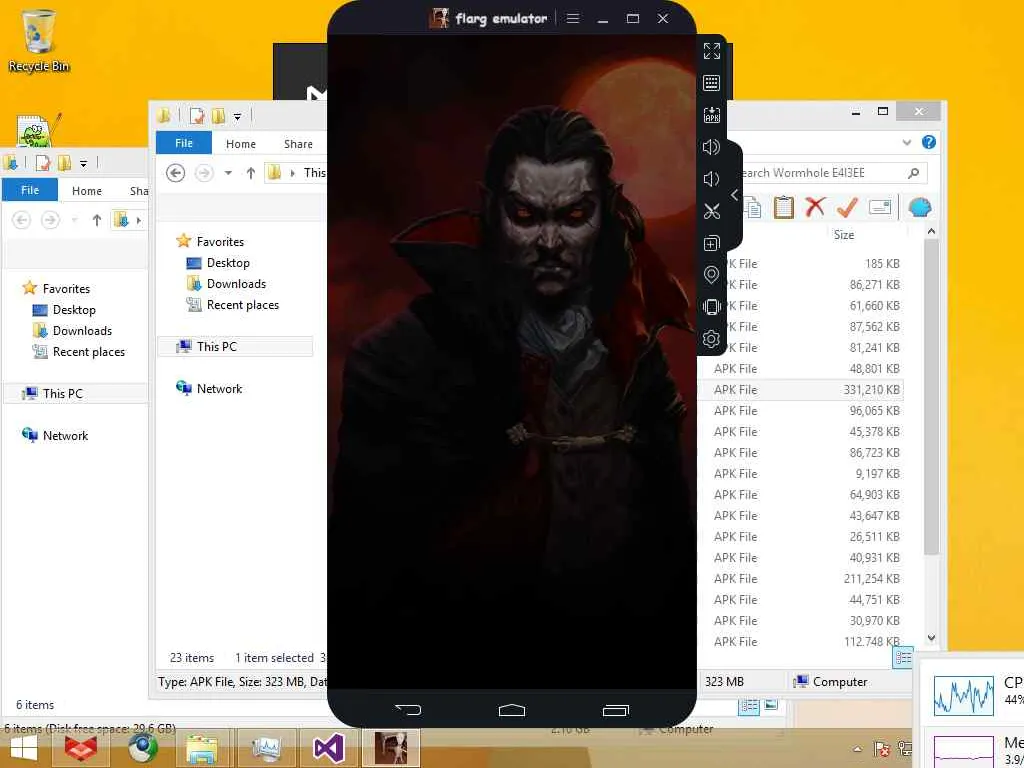The width and height of the screenshot is (1024, 768).
Task: Open Visual Studio from the taskbar
Action: tap(328, 748)
